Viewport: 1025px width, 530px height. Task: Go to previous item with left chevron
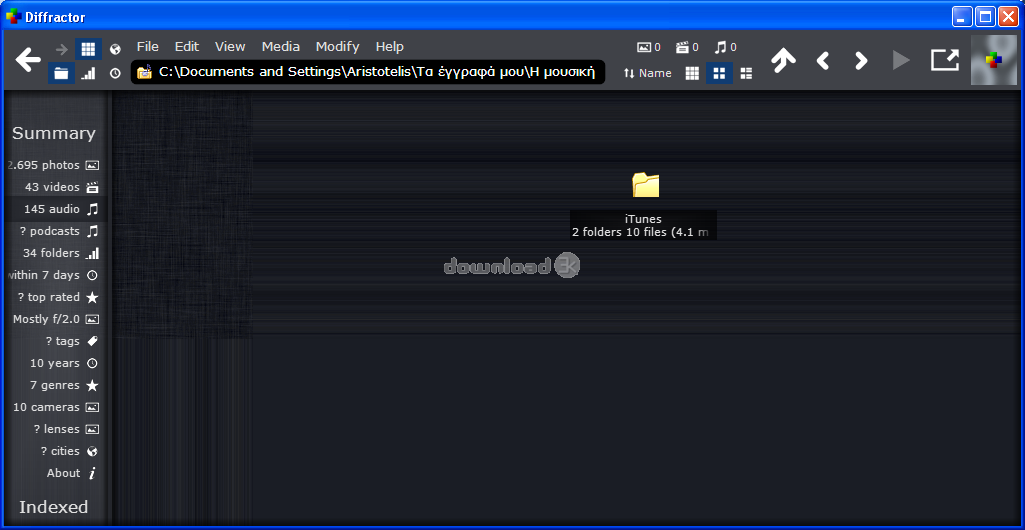[823, 61]
